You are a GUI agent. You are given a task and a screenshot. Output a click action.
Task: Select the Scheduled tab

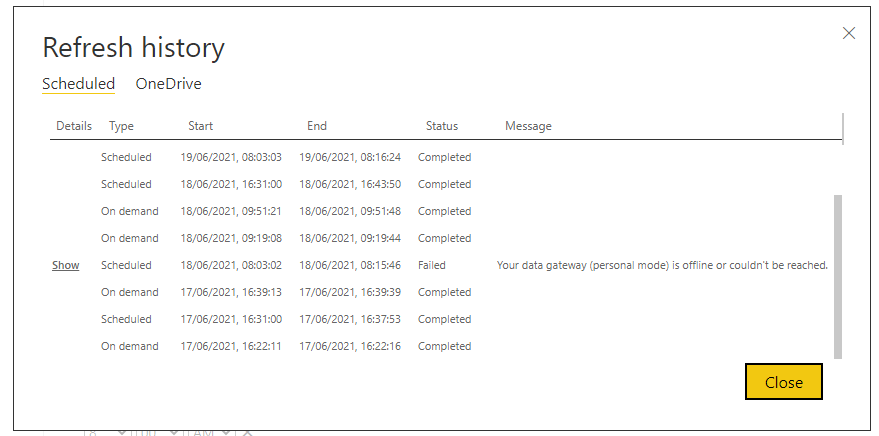pos(78,84)
